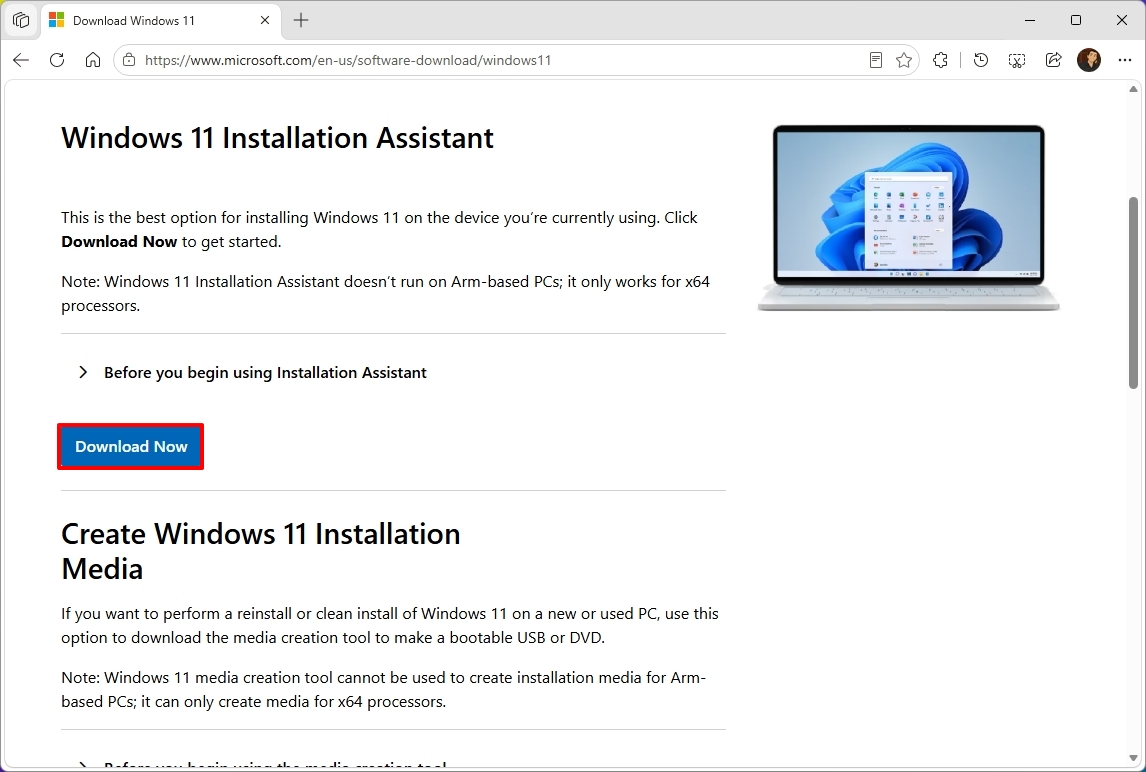Expand Before you begin using Installation Assistant
This screenshot has height=772, width=1146.
click(x=252, y=373)
